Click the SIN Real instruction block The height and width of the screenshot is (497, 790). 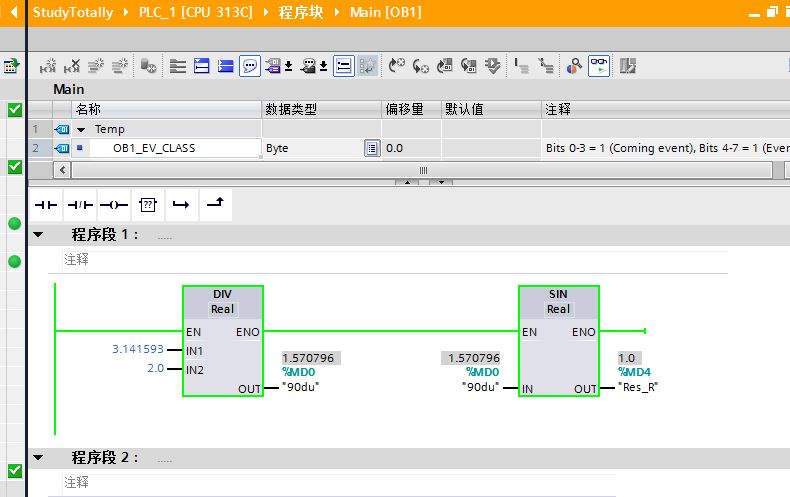[558, 340]
